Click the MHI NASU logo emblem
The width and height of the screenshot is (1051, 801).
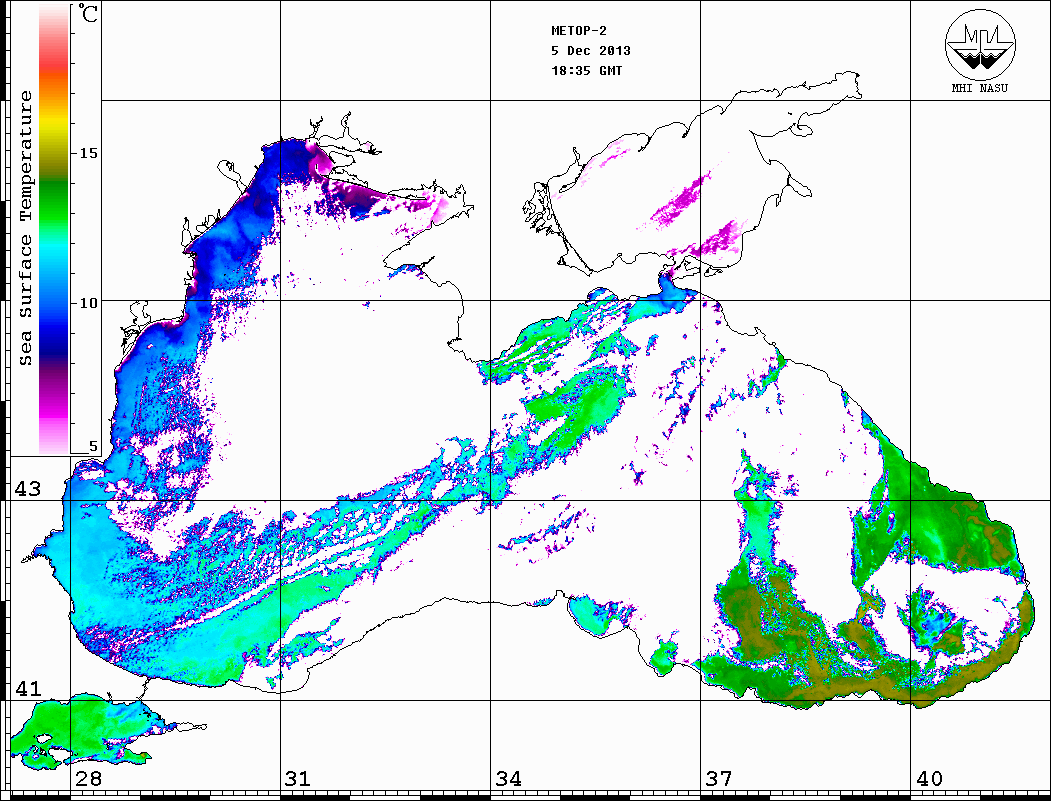tap(980, 45)
